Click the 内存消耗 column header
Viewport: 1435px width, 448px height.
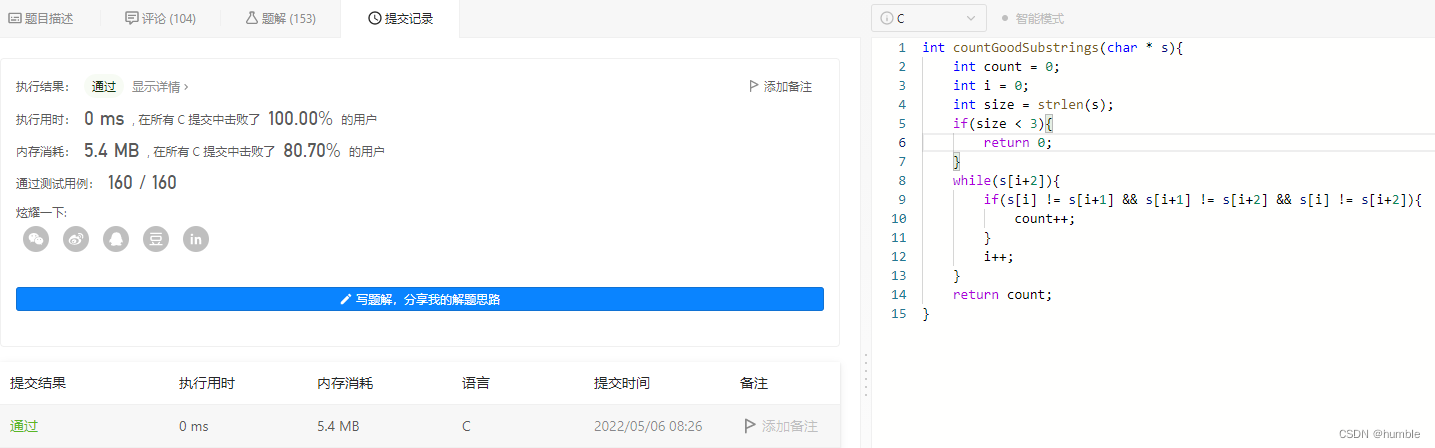point(345,383)
